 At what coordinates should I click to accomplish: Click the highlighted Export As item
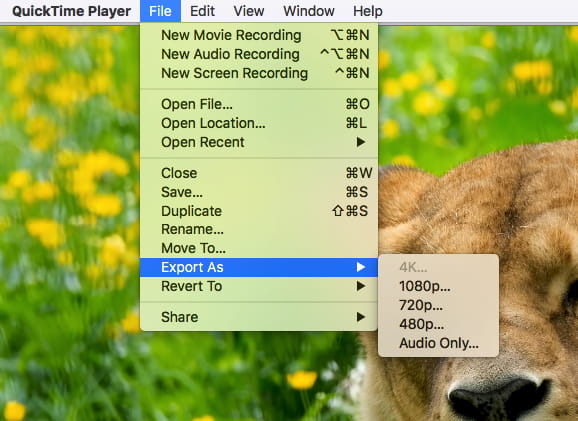(259, 267)
